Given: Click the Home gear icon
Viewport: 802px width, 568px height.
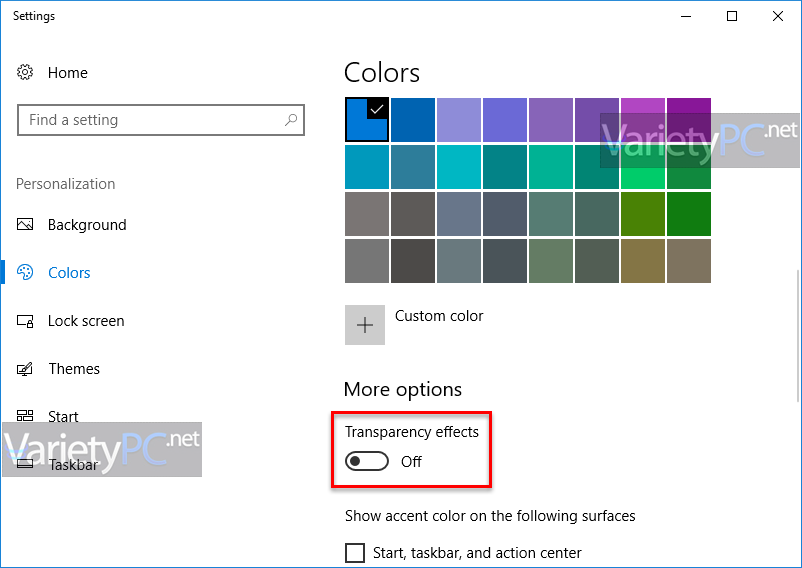Looking at the screenshot, I should pyautogui.click(x=25, y=72).
